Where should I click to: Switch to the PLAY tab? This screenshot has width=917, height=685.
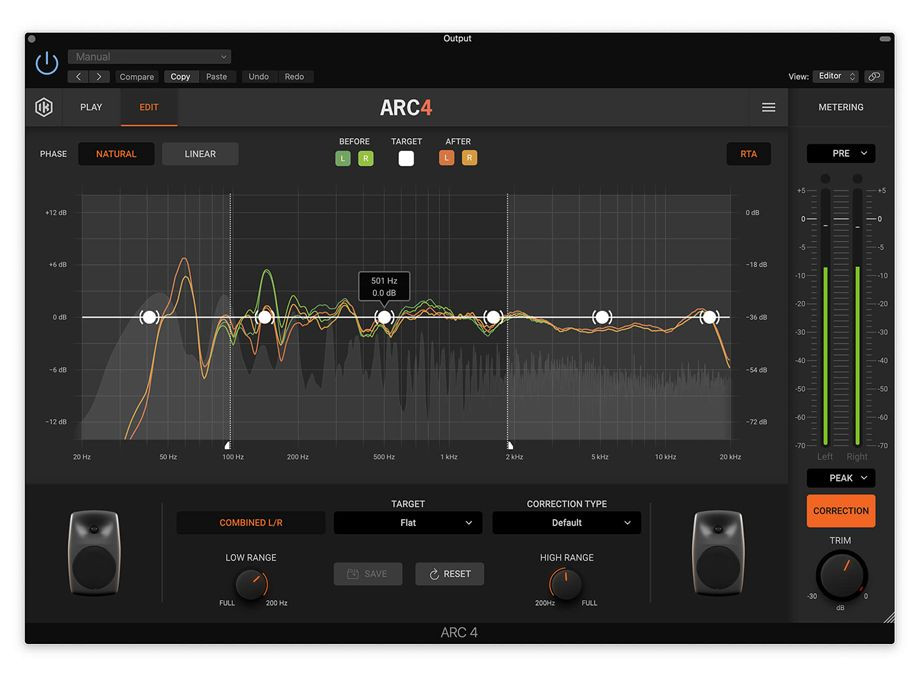[x=91, y=107]
